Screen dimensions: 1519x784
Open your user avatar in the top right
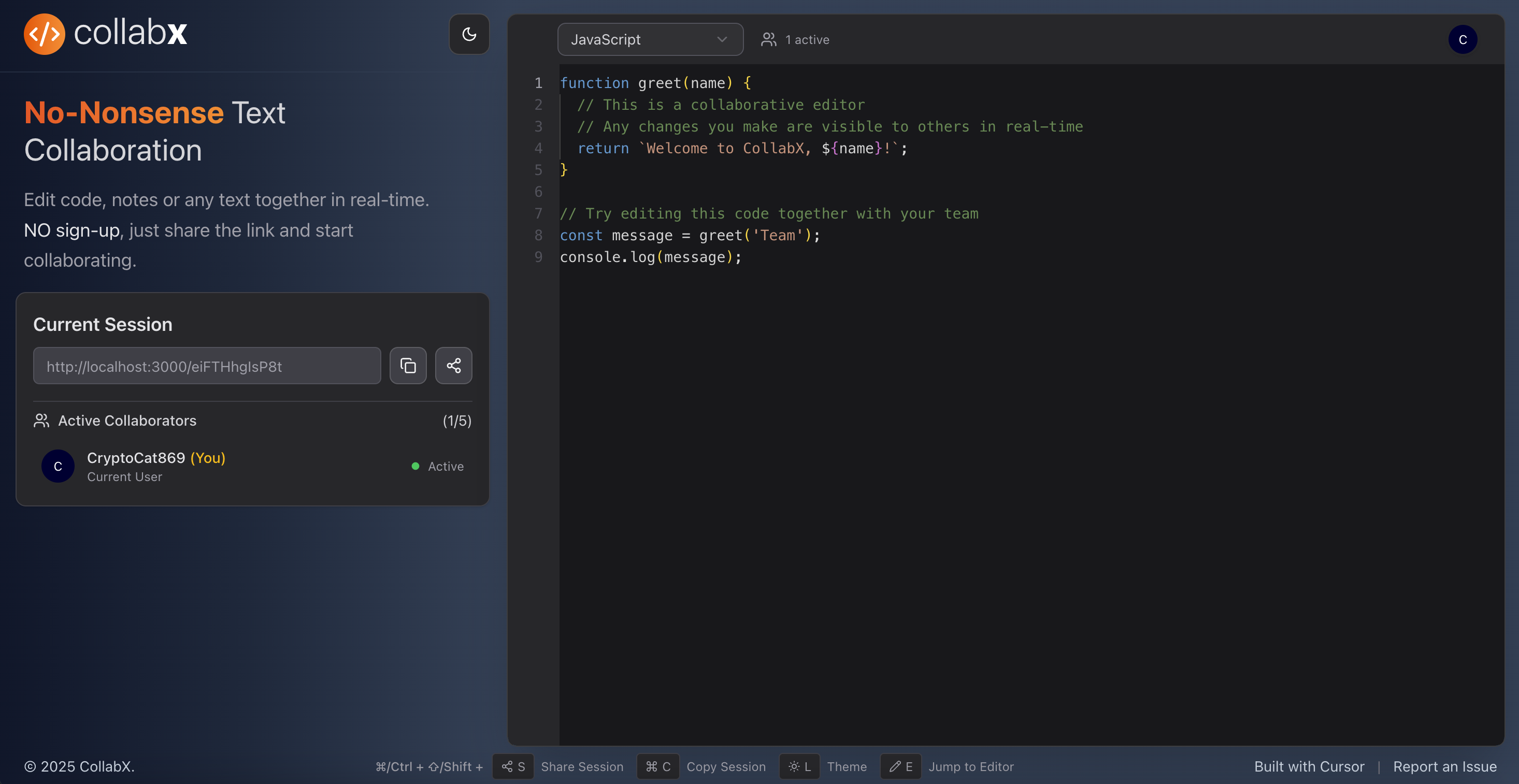pos(1463,39)
